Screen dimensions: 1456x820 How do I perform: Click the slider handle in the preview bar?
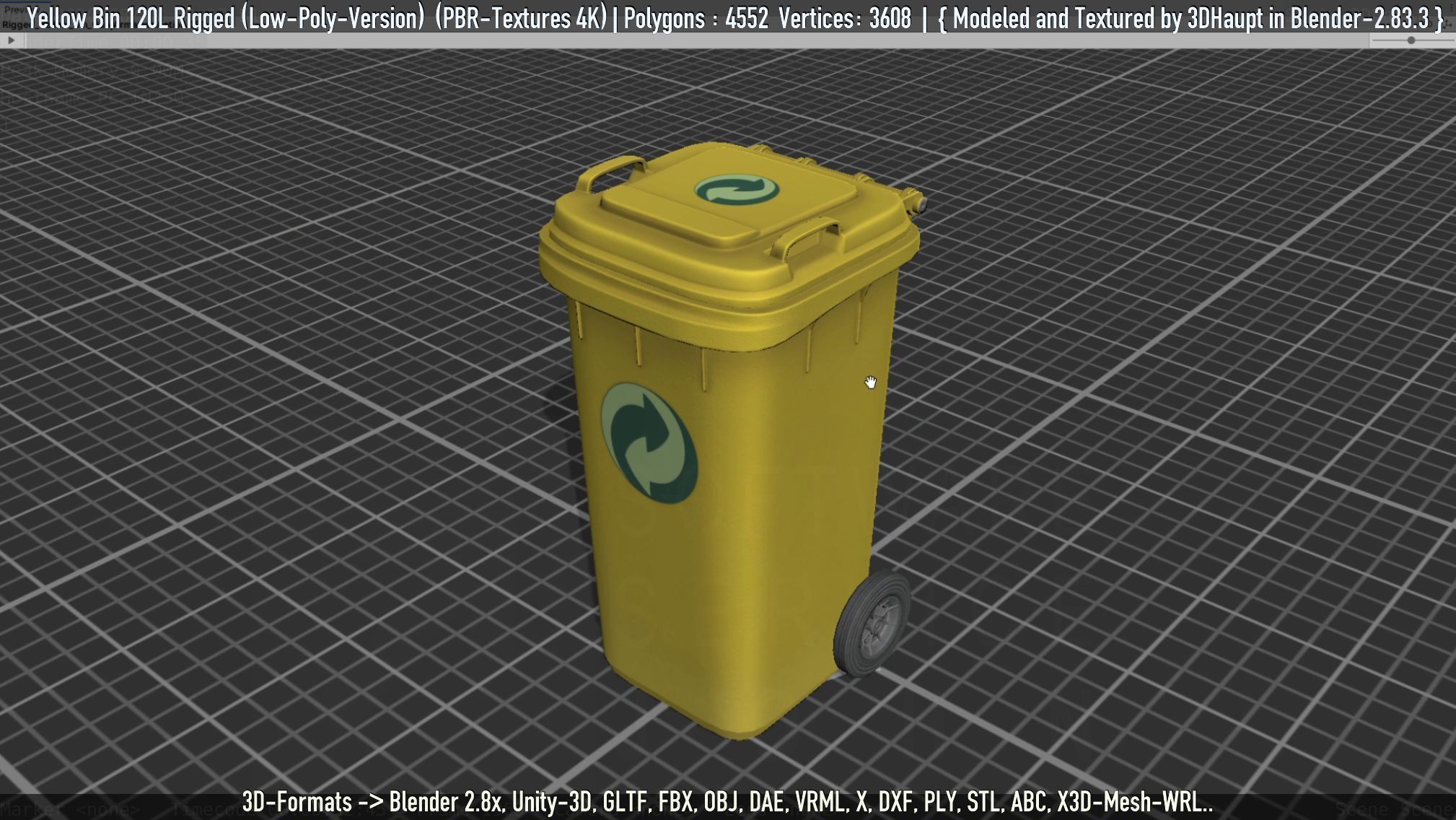click(x=1411, y=40)
